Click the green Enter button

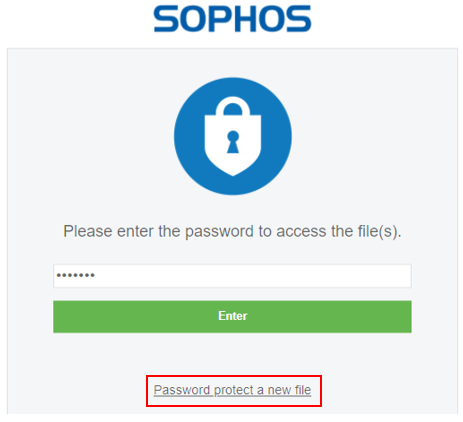pos(232,317)
